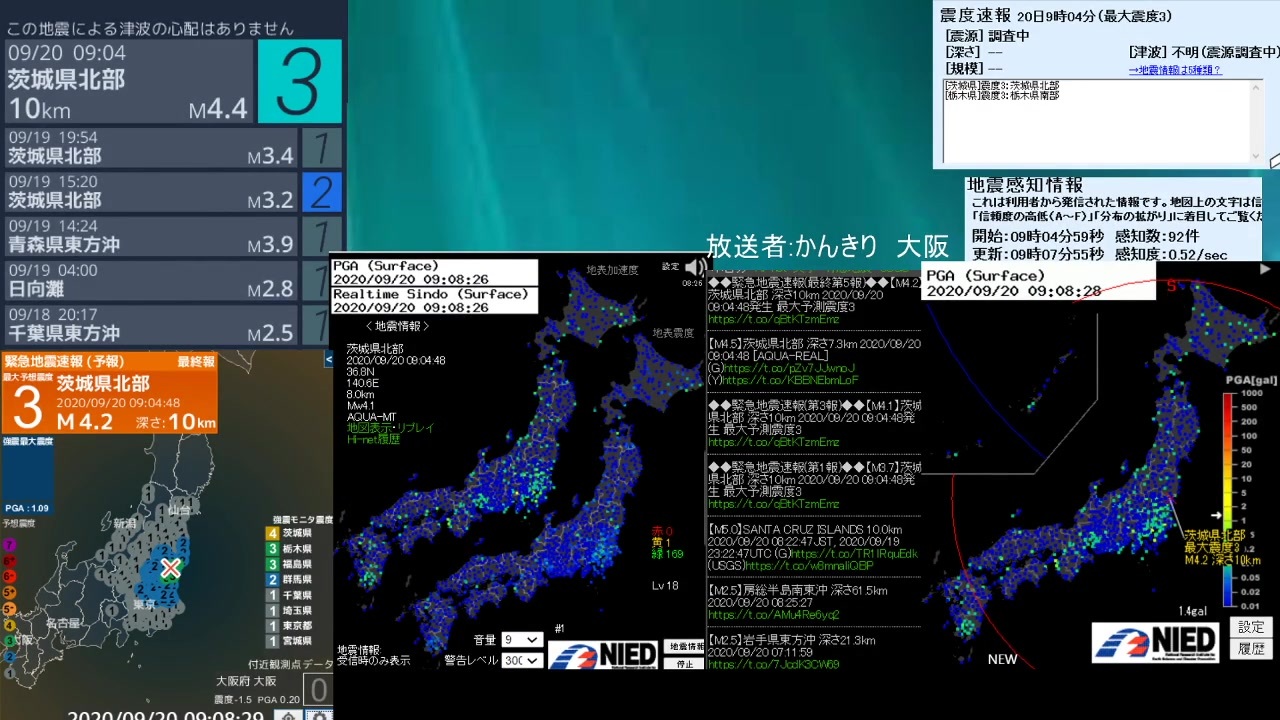Mute the speaker volume icon
This screenshot has width=1280, height=720.
(693, 266)
